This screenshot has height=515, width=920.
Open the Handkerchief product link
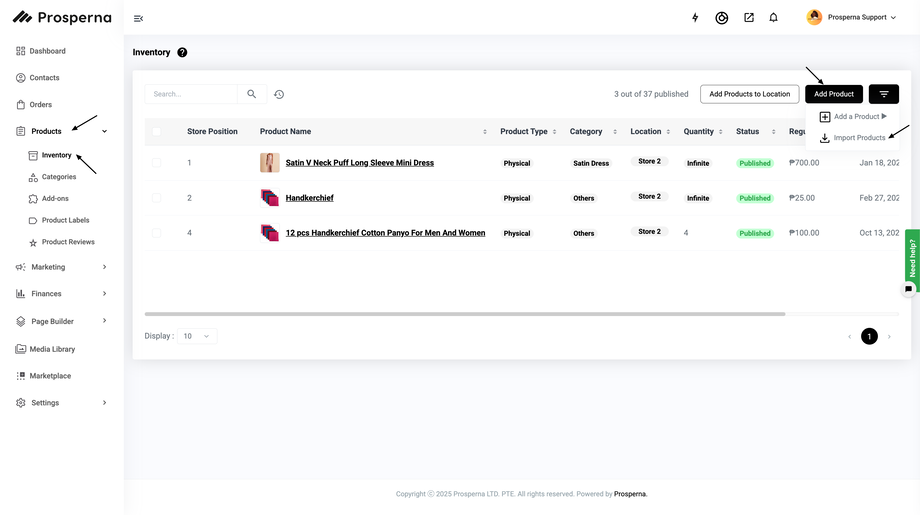pyautogui.click(x=309, y=198)
